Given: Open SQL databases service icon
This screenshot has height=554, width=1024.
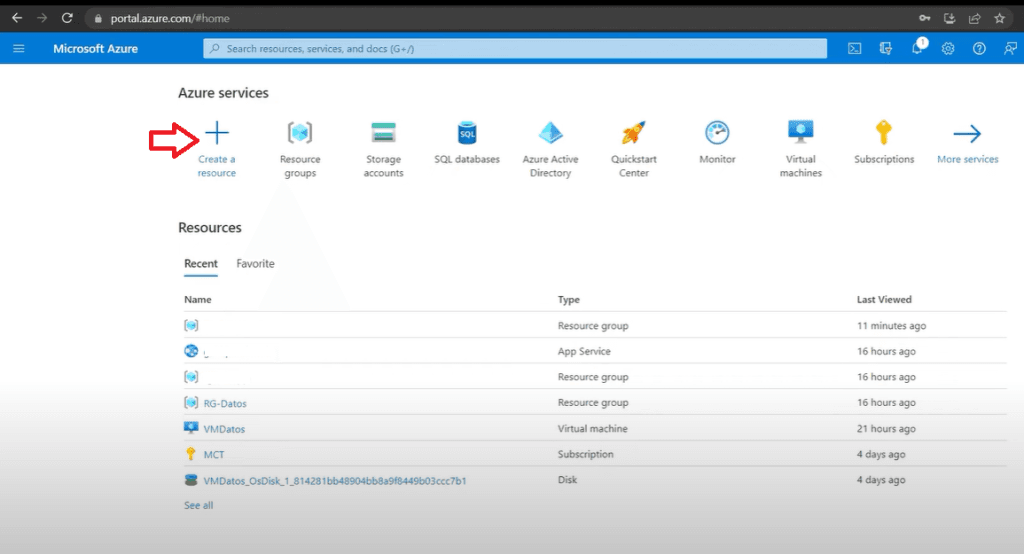Looking at the screenshot, I should pos(467,133).
